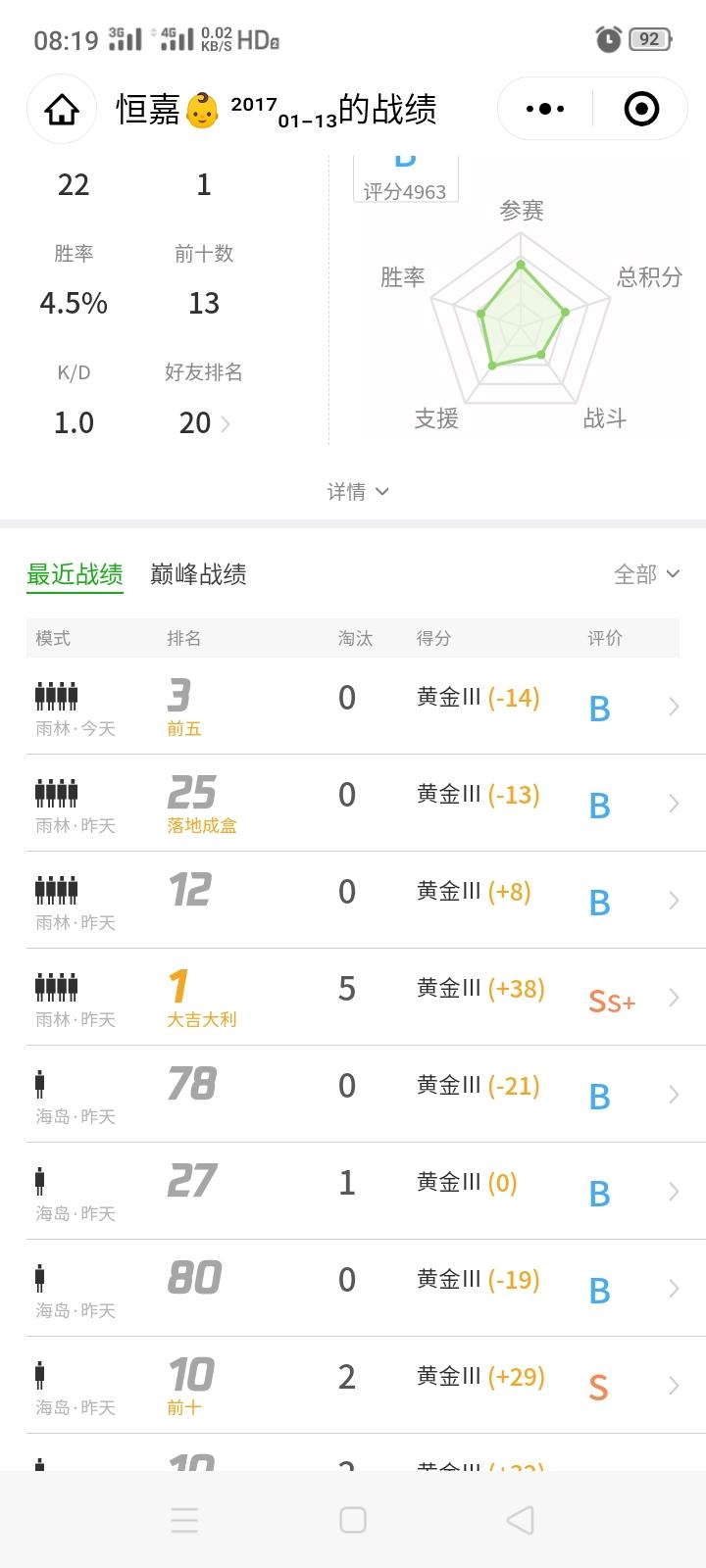The width and height of the screenshot is (706, 1568).
Task: Close mini program via target circle icon
Action: click(x=641, y=109)
